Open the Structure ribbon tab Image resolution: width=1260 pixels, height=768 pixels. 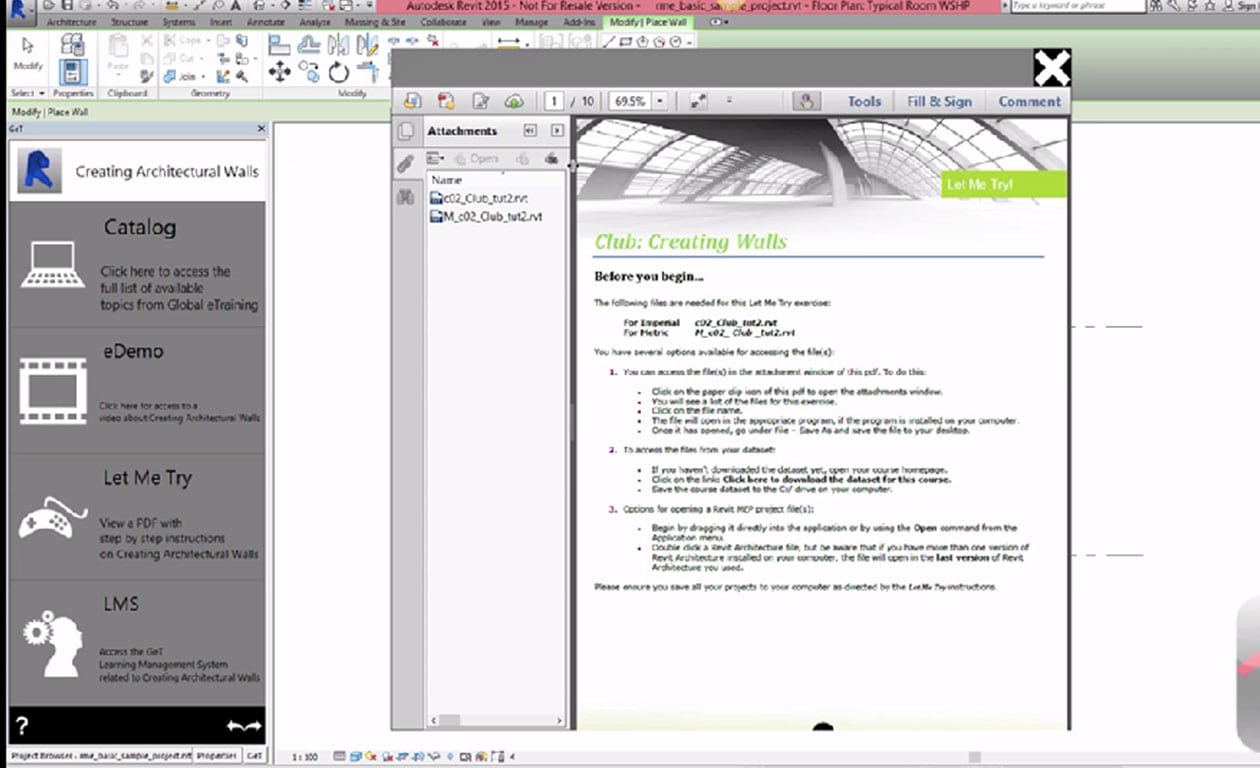(129, 21)
